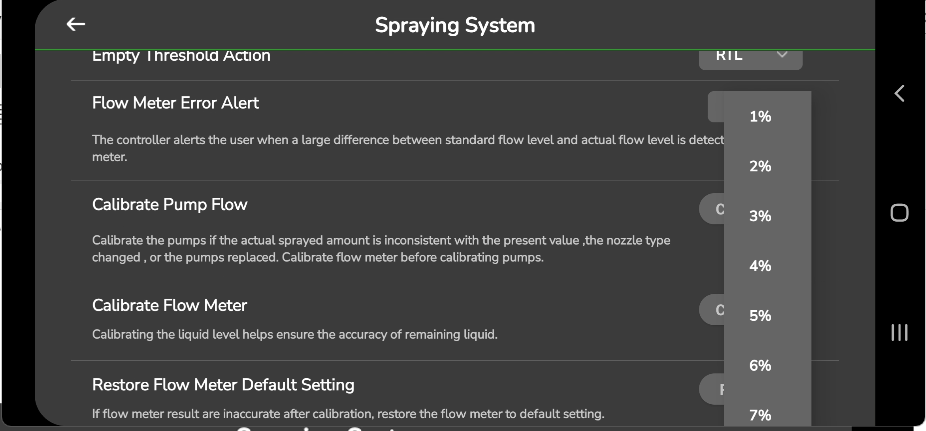This screenshot has width=926, height=431.
Task: Choose the 6% entry
Action: [x=760, y=366]
